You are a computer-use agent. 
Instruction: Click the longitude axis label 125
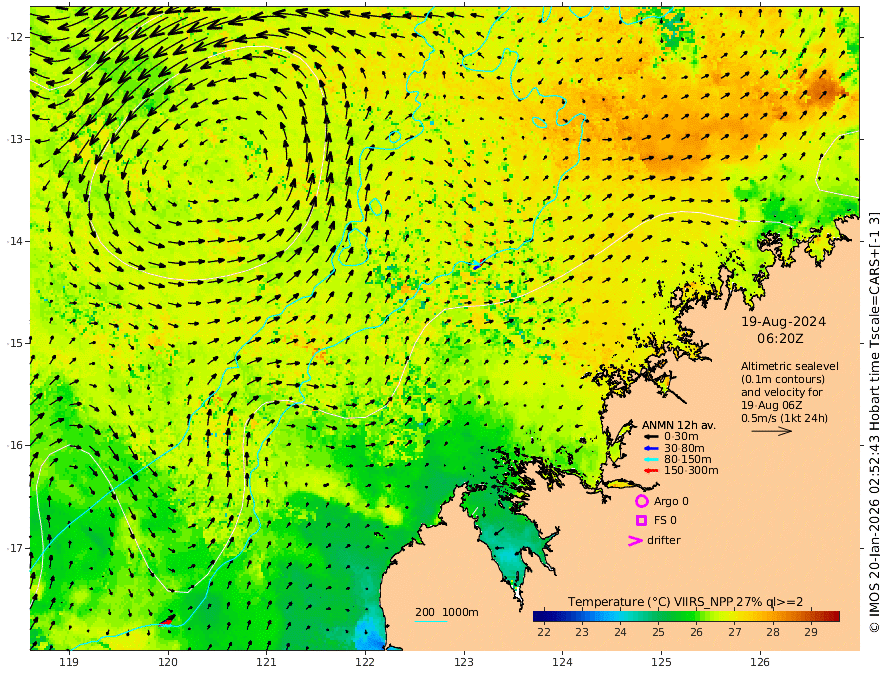[x=662, y=663]
